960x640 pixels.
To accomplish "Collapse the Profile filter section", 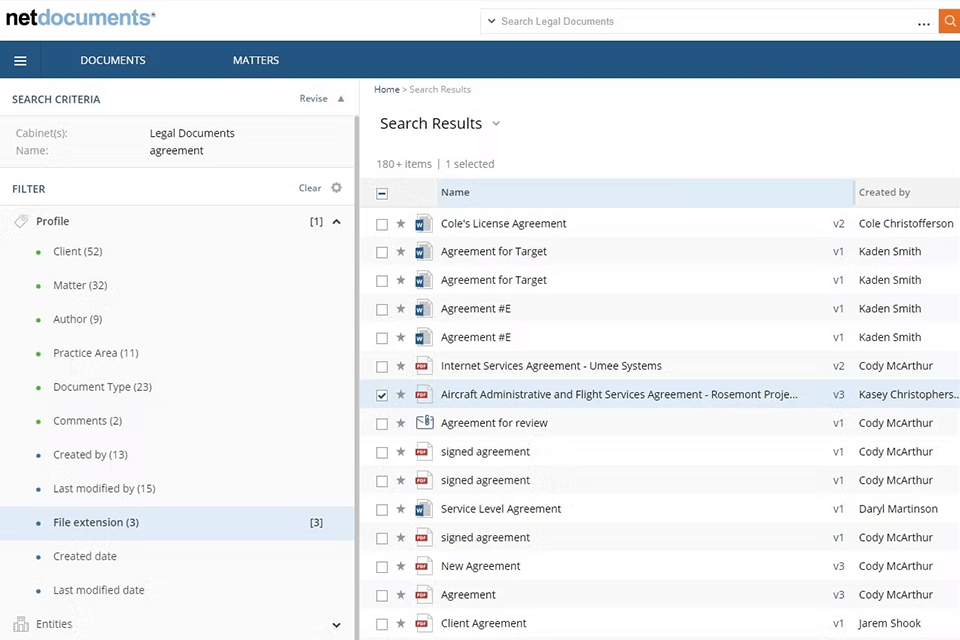I will click(337, 222).
